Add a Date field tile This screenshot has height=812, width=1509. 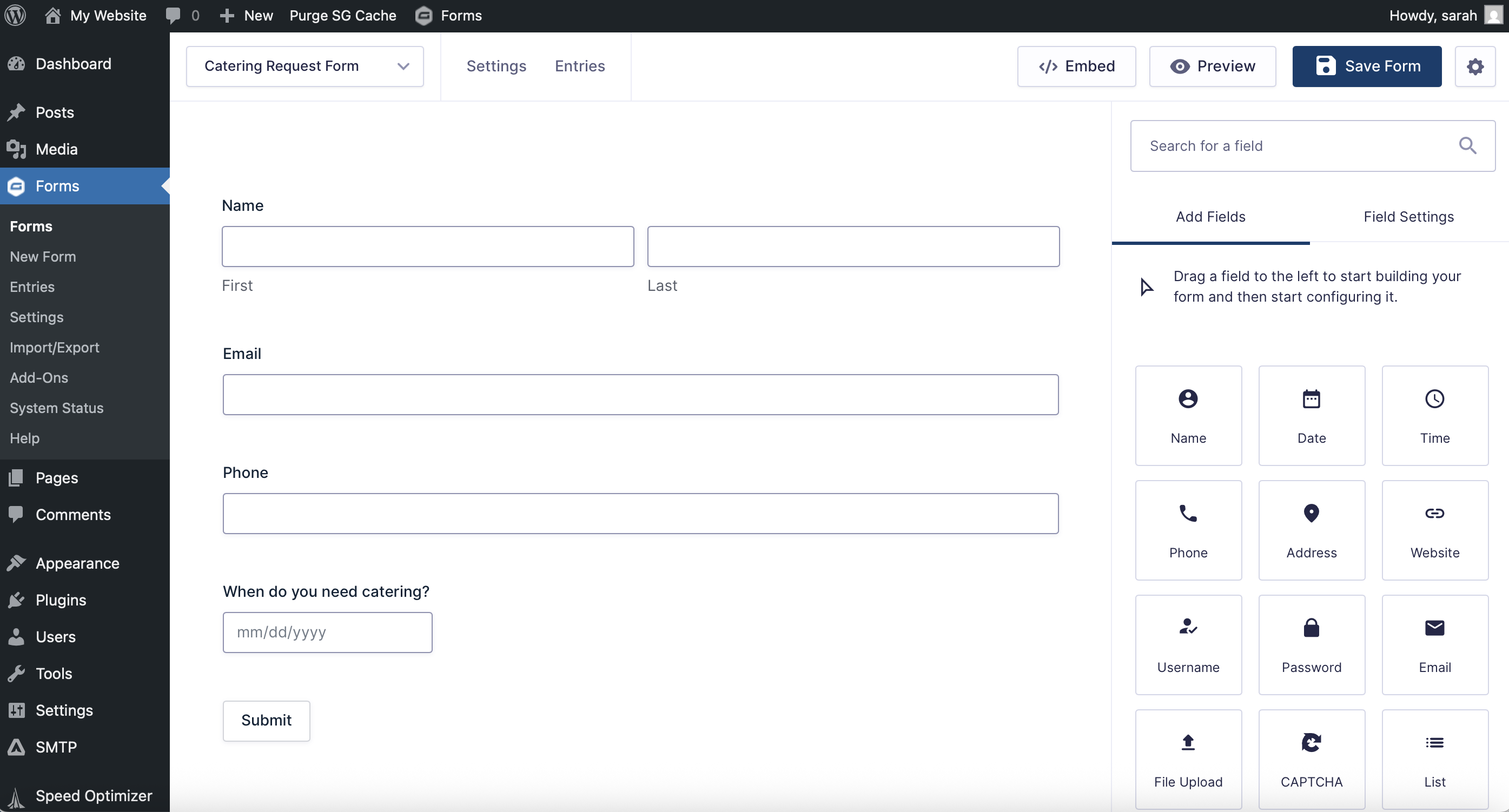coord(1311,415)
